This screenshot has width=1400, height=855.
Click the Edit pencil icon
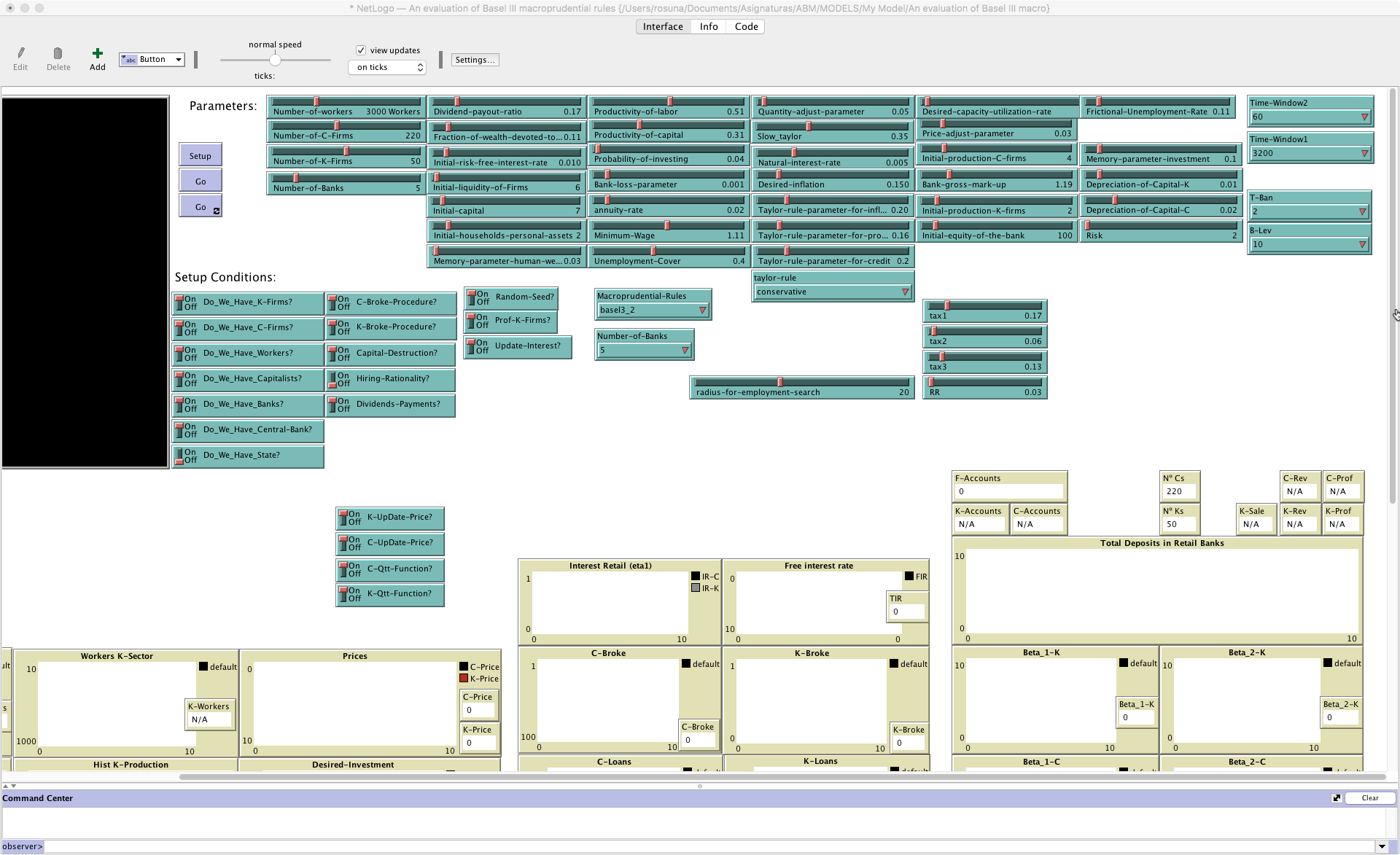pyautogui.click(x=20, y=53)
